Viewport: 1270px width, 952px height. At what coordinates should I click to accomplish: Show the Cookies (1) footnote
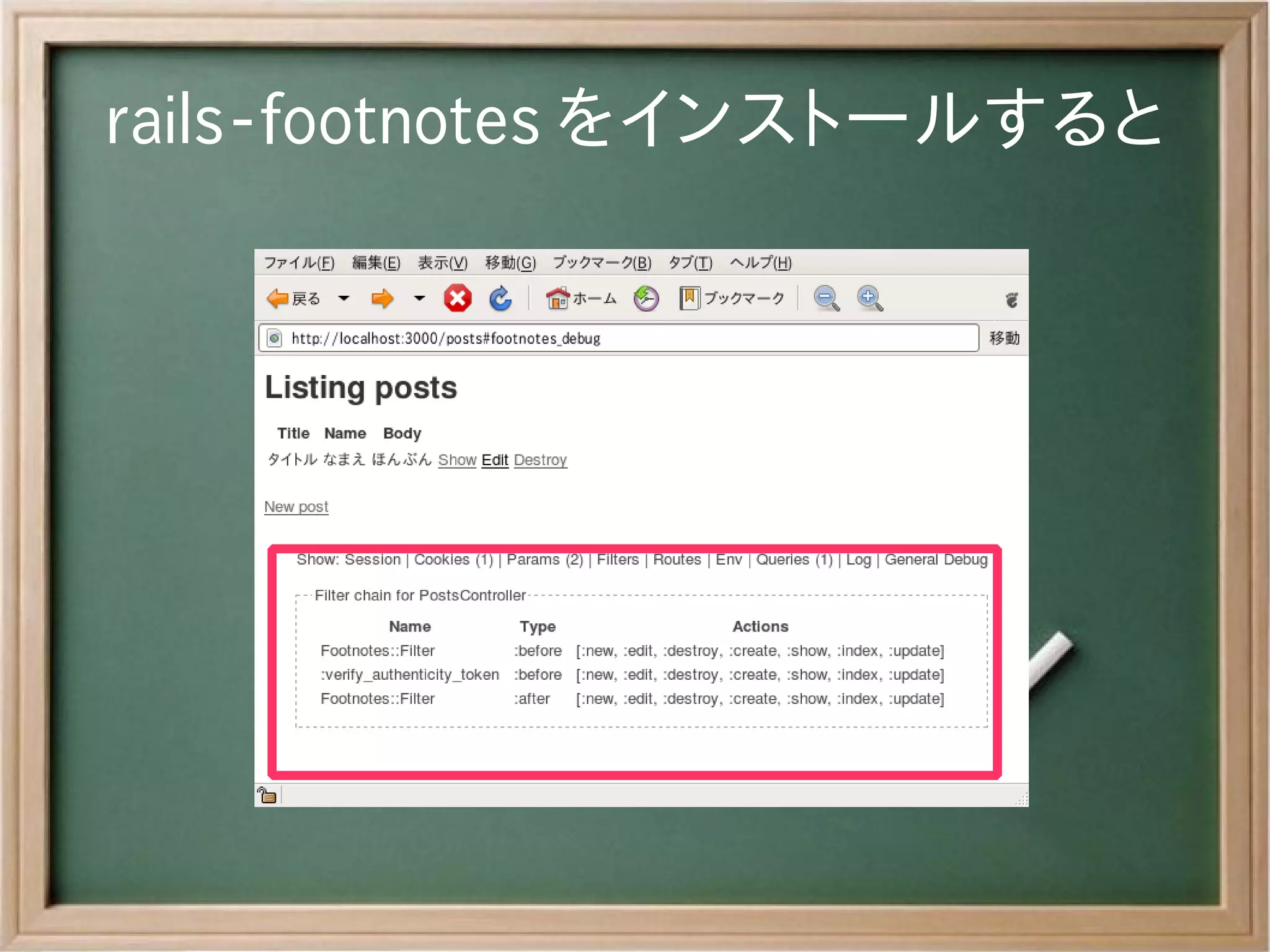coord(453,560)
